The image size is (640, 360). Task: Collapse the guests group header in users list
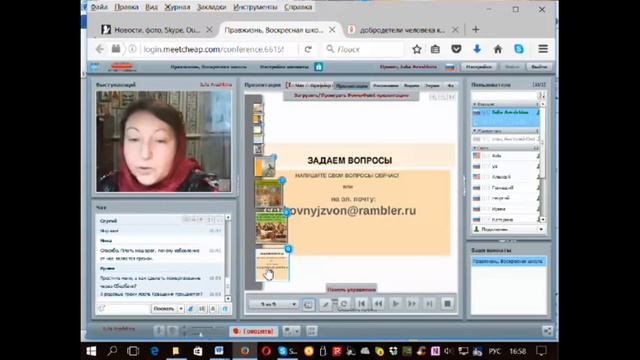pyautogui.click(x=506, y=148)
